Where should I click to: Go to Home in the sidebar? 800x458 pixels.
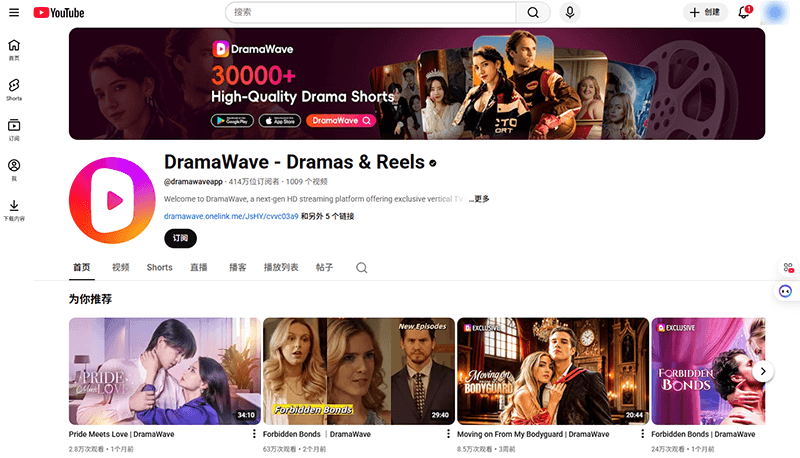click(14, 50)
